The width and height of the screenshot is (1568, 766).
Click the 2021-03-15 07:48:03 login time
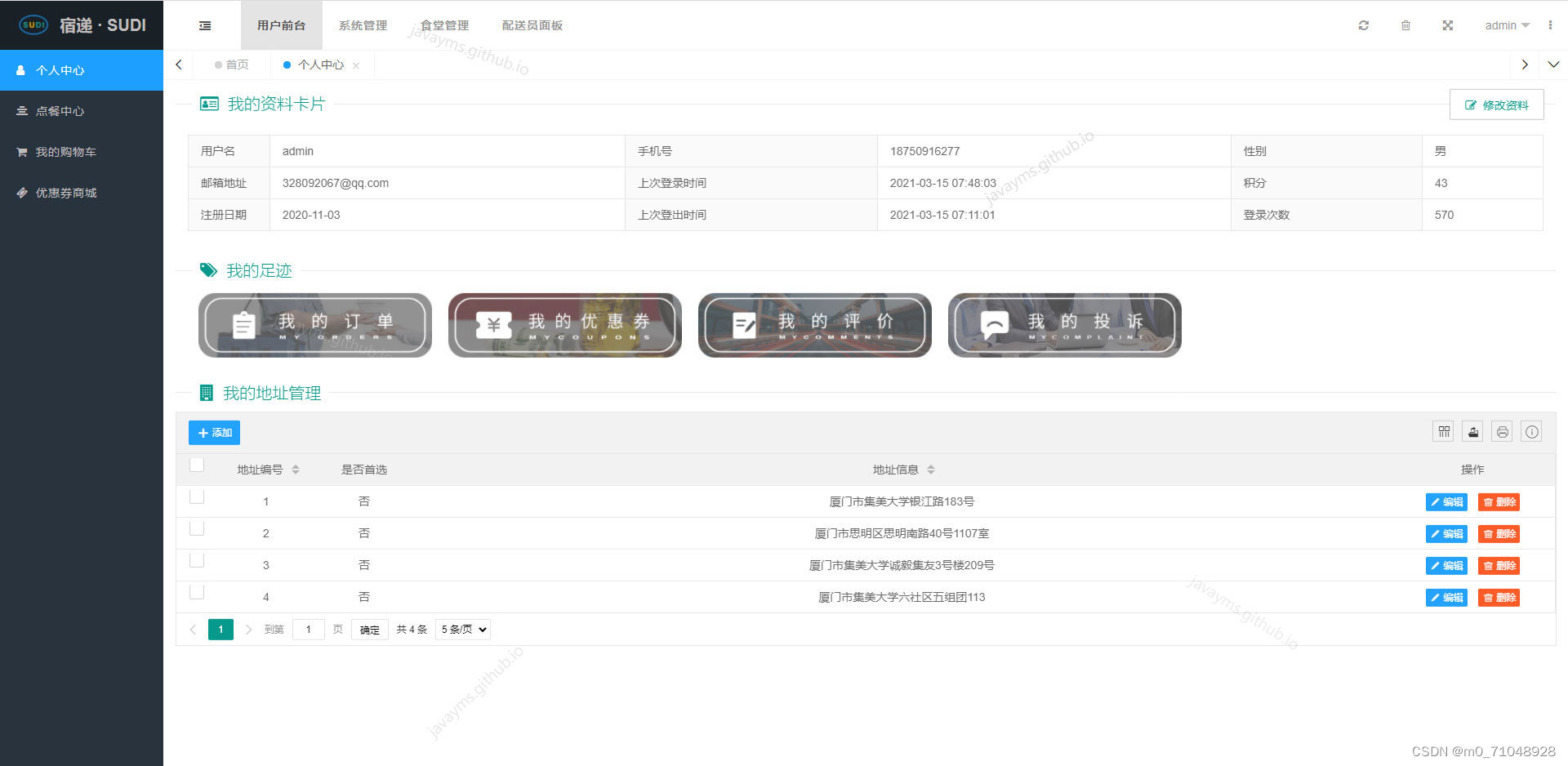[x=942, y=183]
